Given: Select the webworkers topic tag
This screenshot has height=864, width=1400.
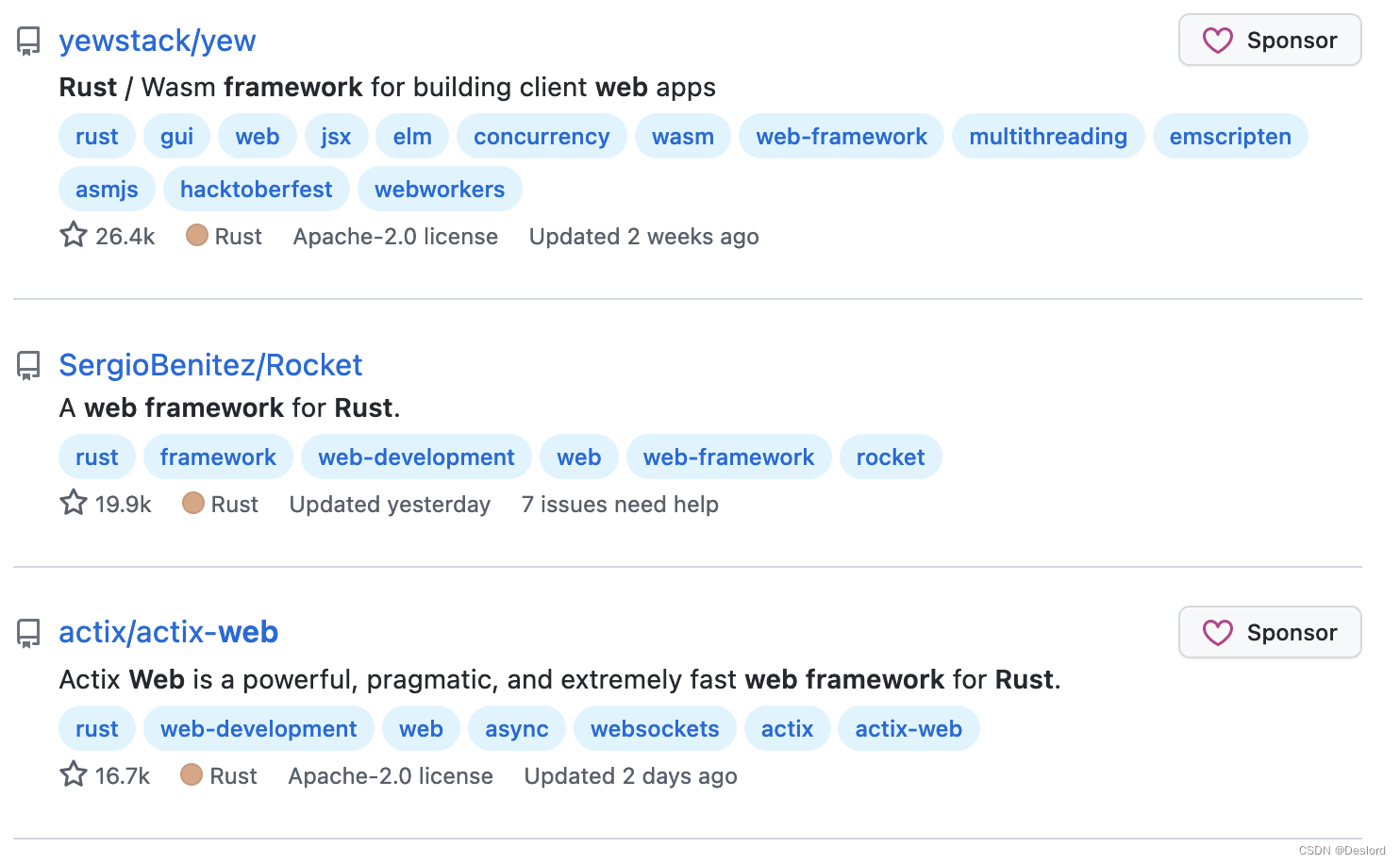Looking at the screenshot, I should (440, 189).
